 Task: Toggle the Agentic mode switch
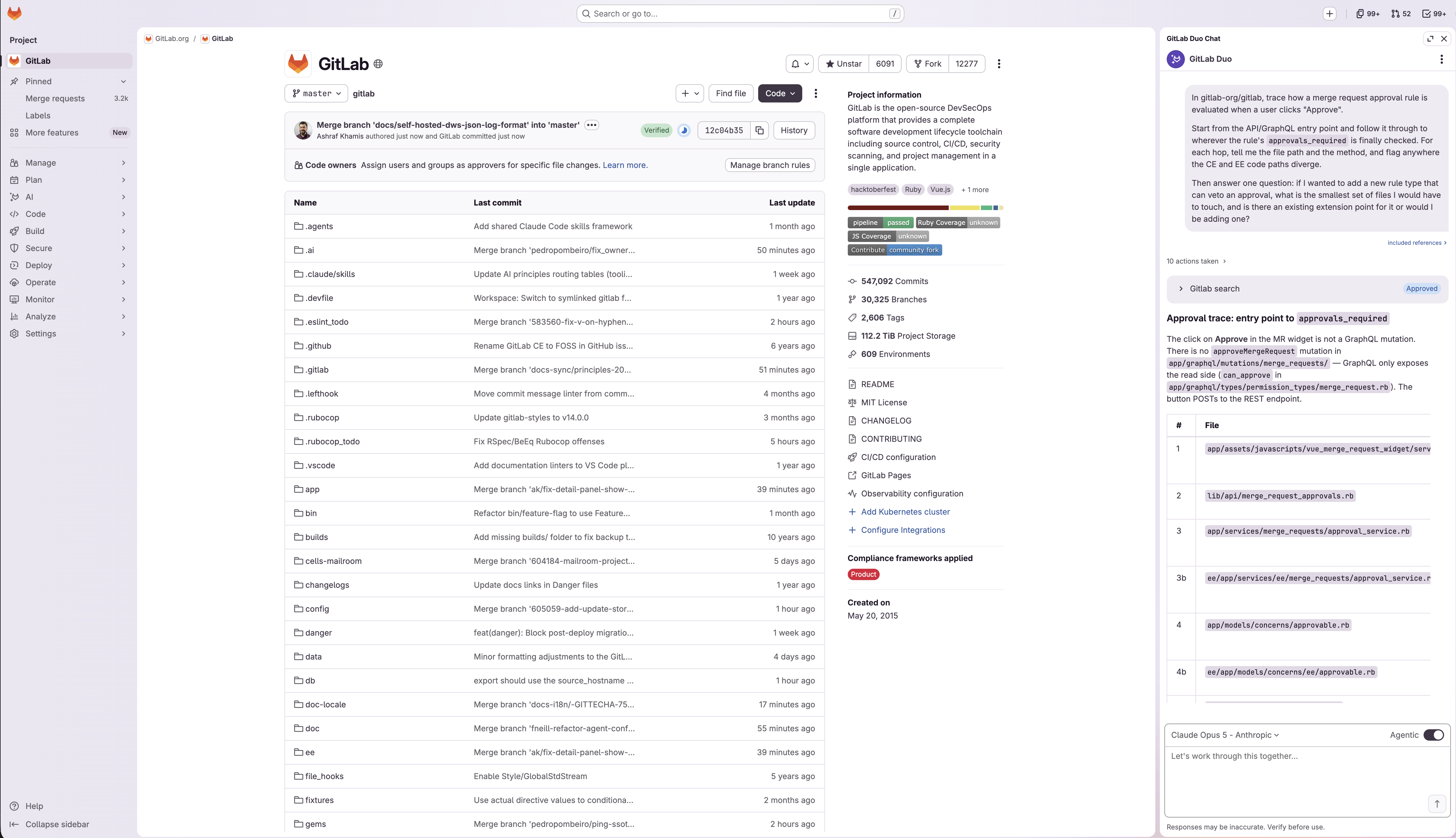(x=1434, y=735)
